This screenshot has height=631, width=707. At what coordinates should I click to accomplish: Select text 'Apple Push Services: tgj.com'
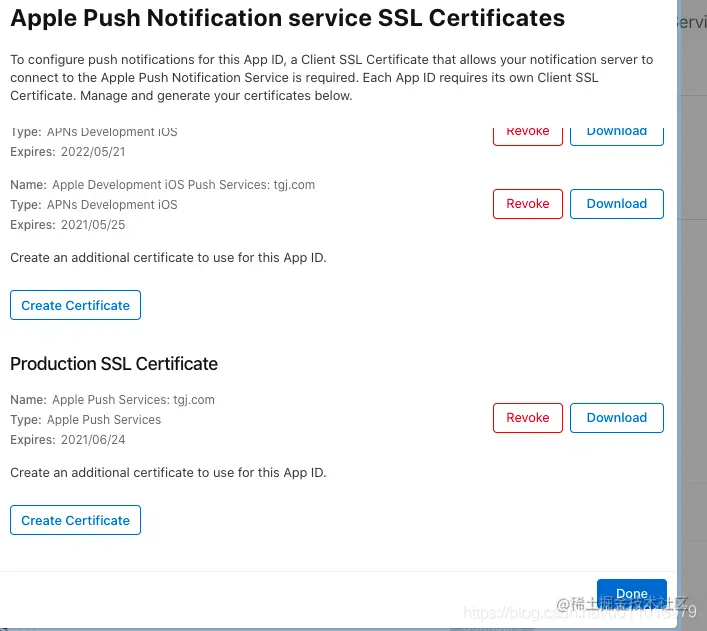(x=133, y=400)
